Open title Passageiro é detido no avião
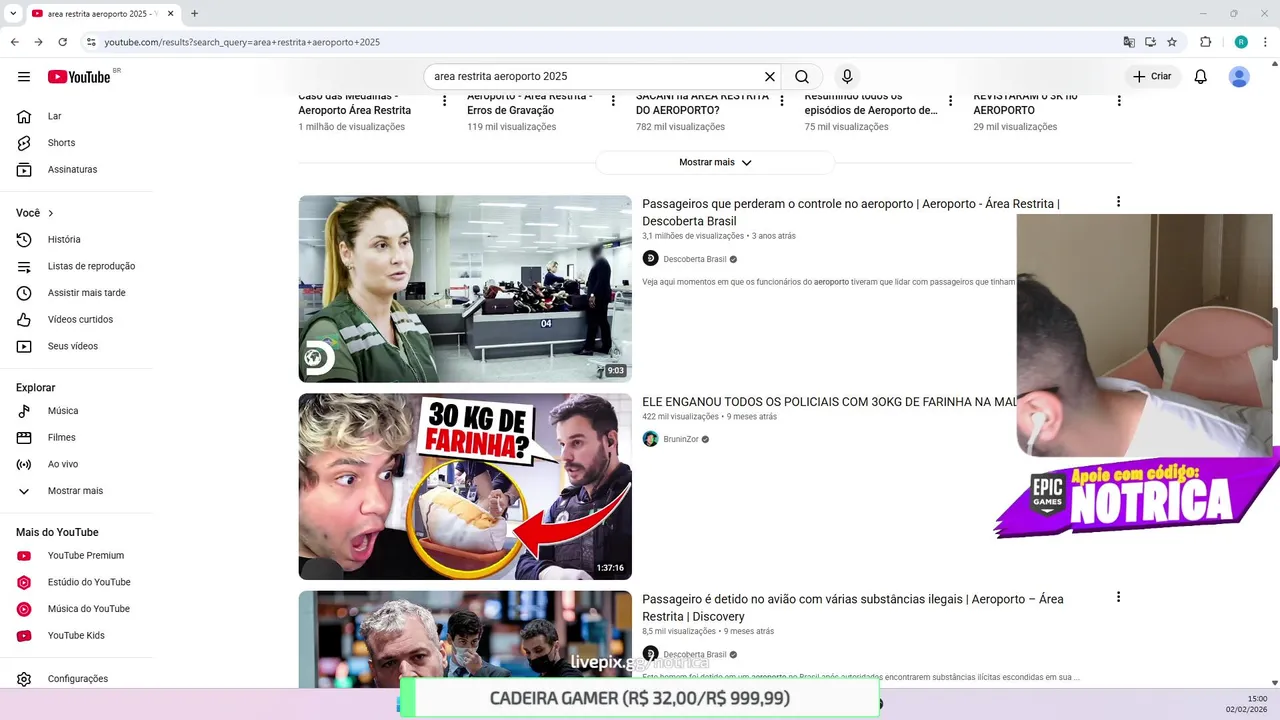Image resolution: width=1280 pixels, height=720 pixels. pos(853,607)
